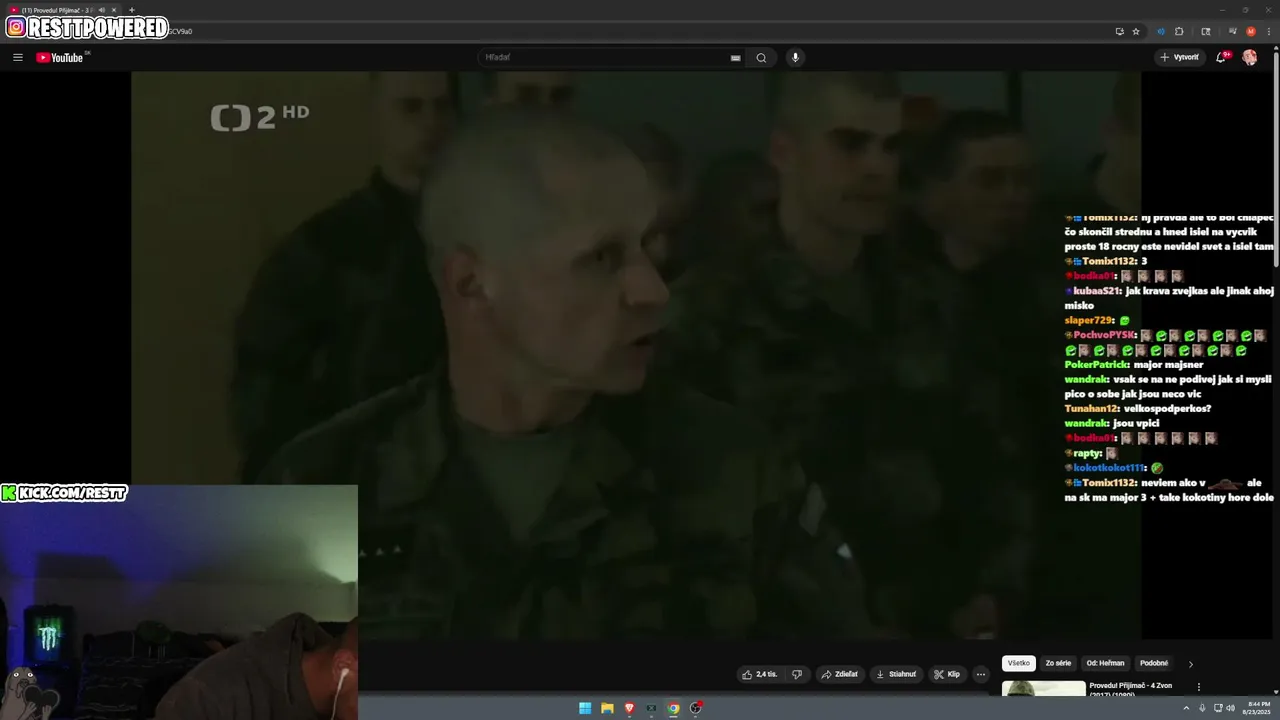Go to the YouTube home logo
Screen dimensions: 1280x720
click(x=60, y=57)
